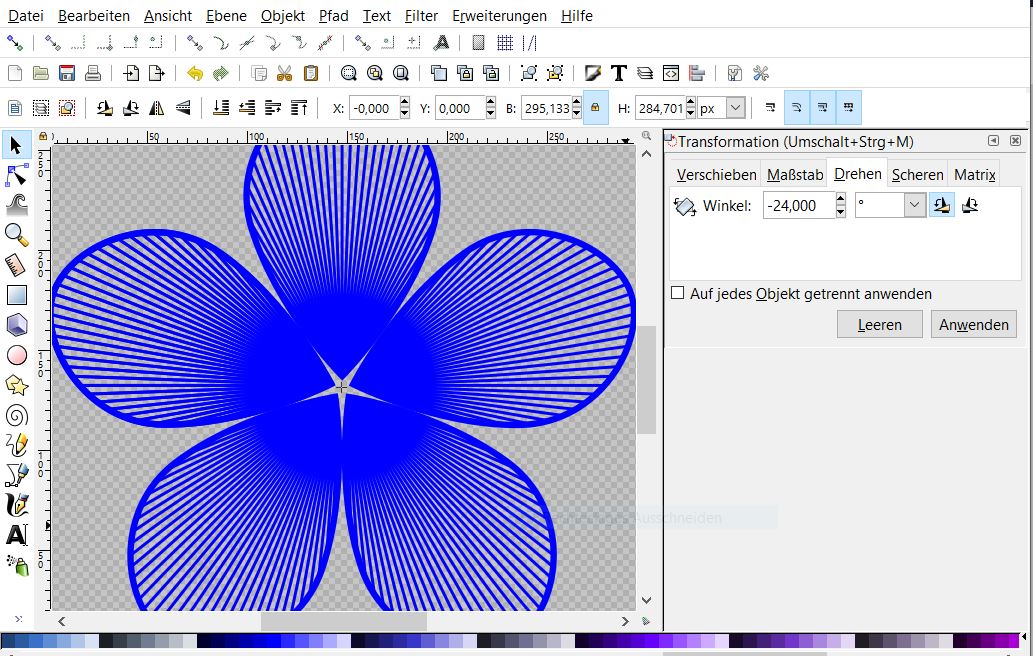1033x656 pixels.
Task: Flip selection horizontally via toolbar icon
Action: (x=157, y=108)
